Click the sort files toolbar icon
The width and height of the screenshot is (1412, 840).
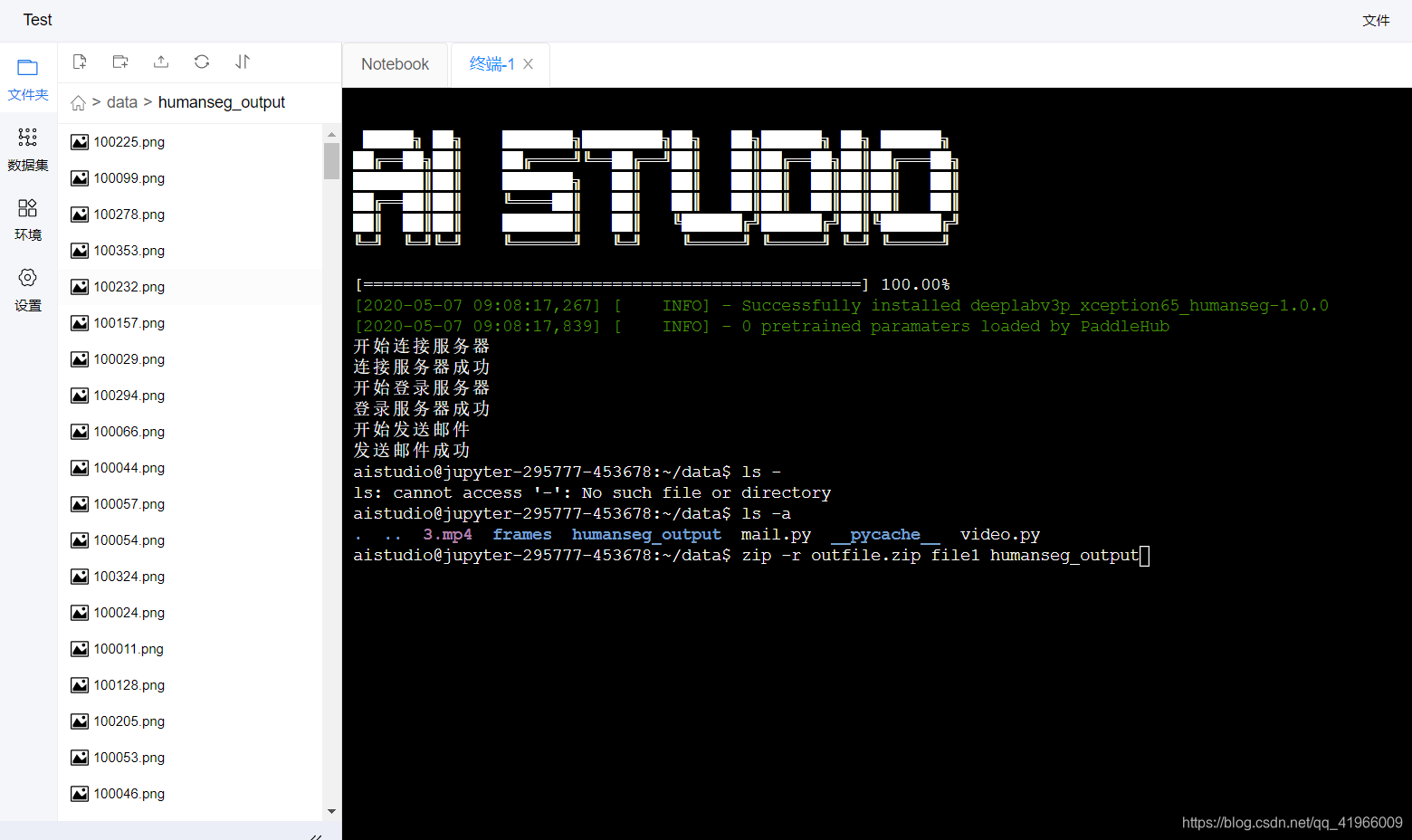(x=243, y=62)
